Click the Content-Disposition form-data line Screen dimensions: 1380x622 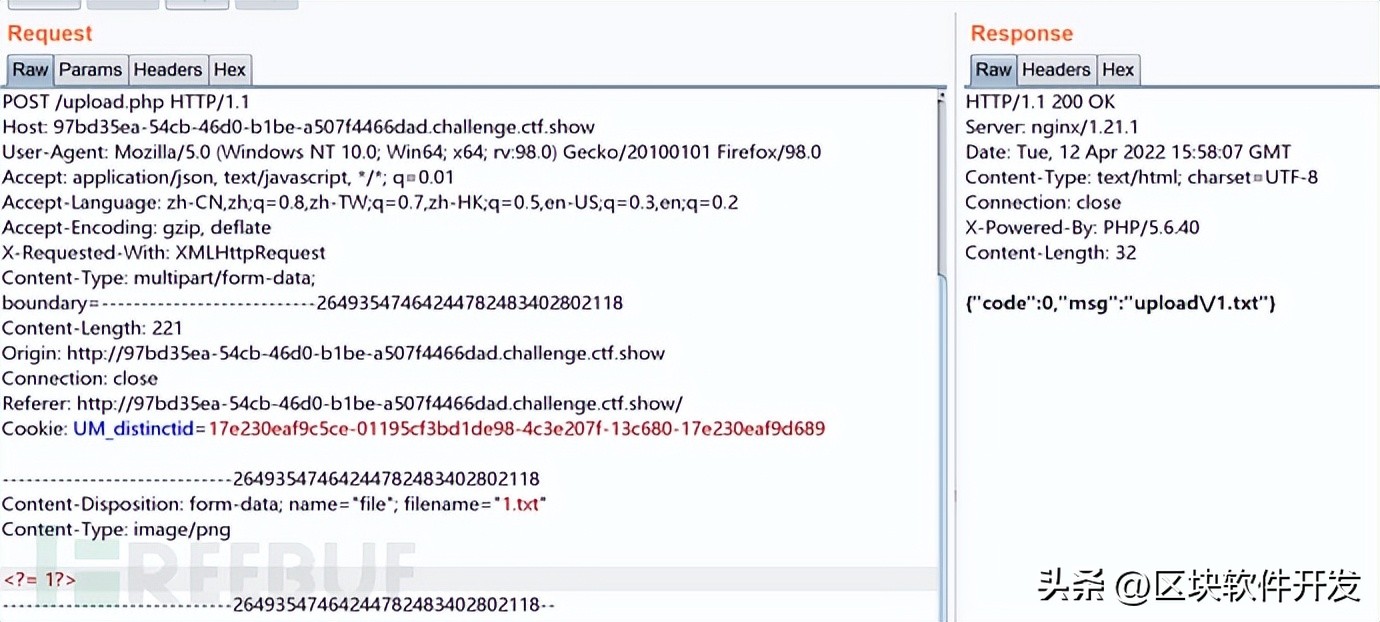(274, 504)
